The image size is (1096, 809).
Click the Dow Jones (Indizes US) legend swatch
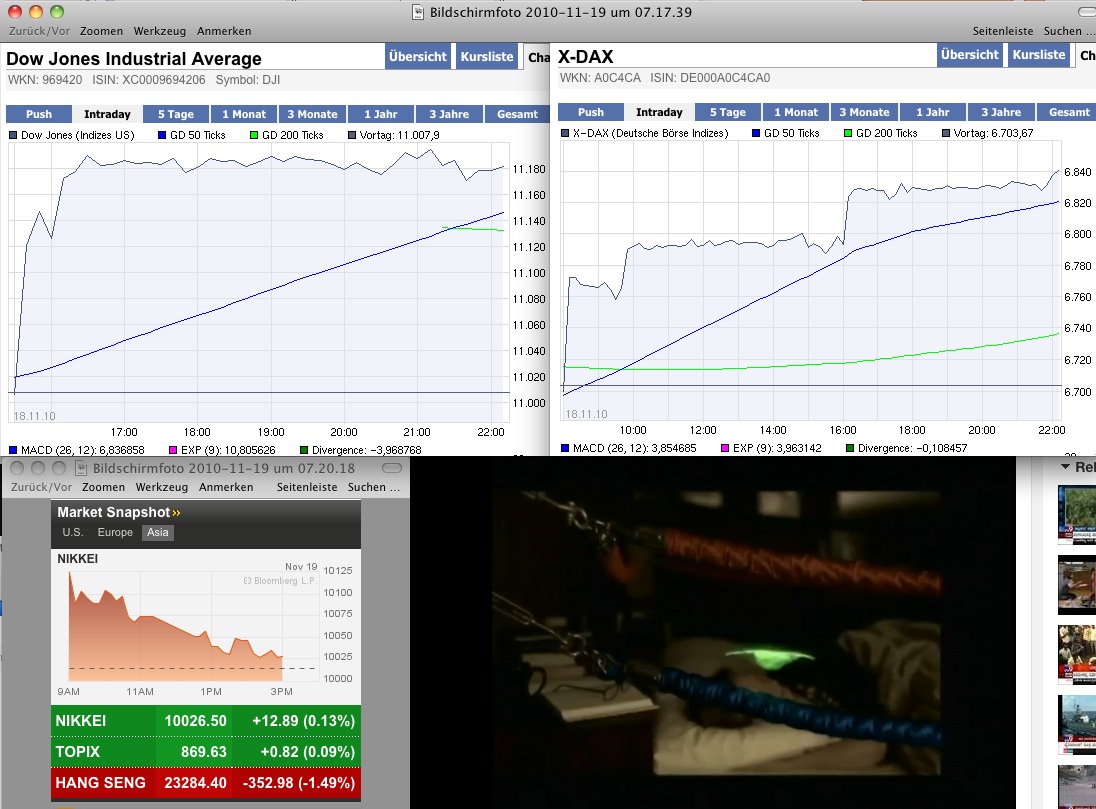click(13, 135)
